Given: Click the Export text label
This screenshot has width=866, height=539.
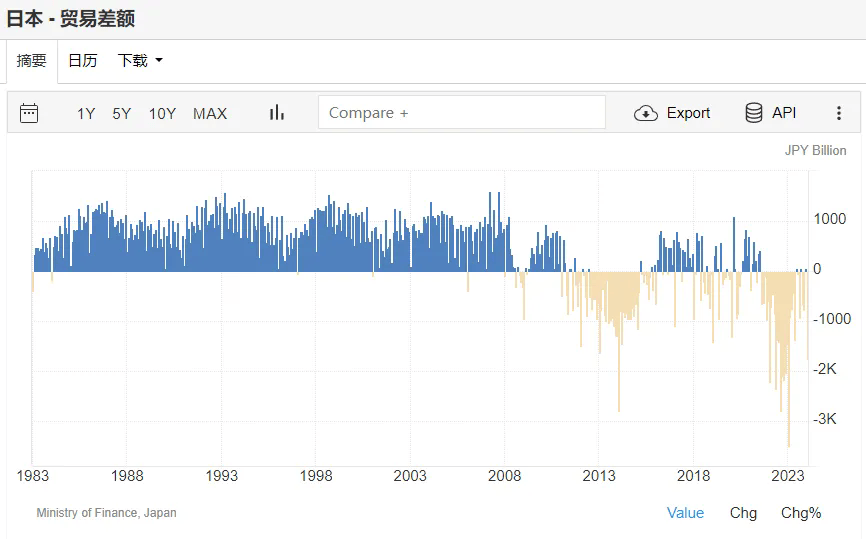Looking at the screenshot, I should point(688,113).
